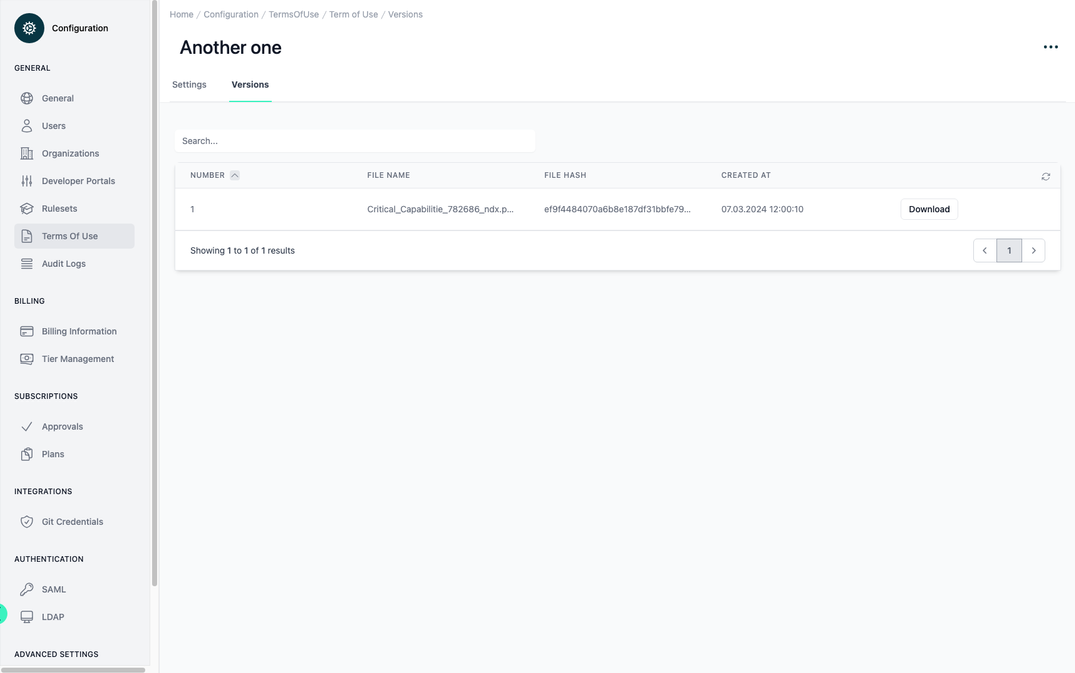
Task: Open the Audit Logs panel
Action: (66, 261)
